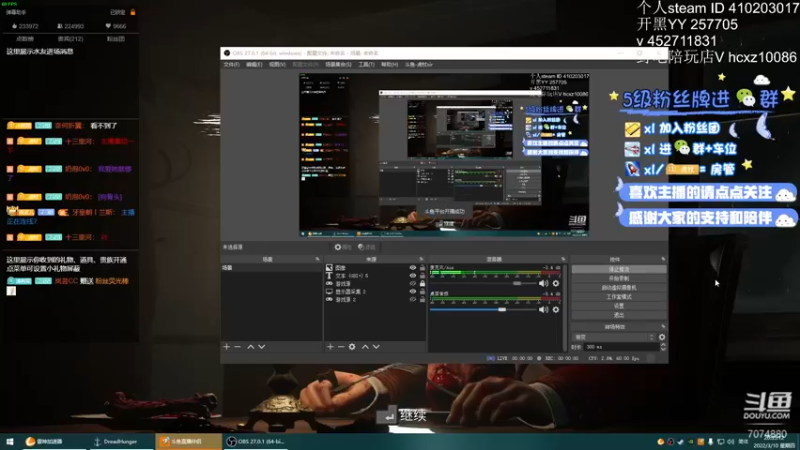Mute the 麦克风/Aux speaker icon
The width and height of the screenshot is (800, 450).
(x=544, y=283)
